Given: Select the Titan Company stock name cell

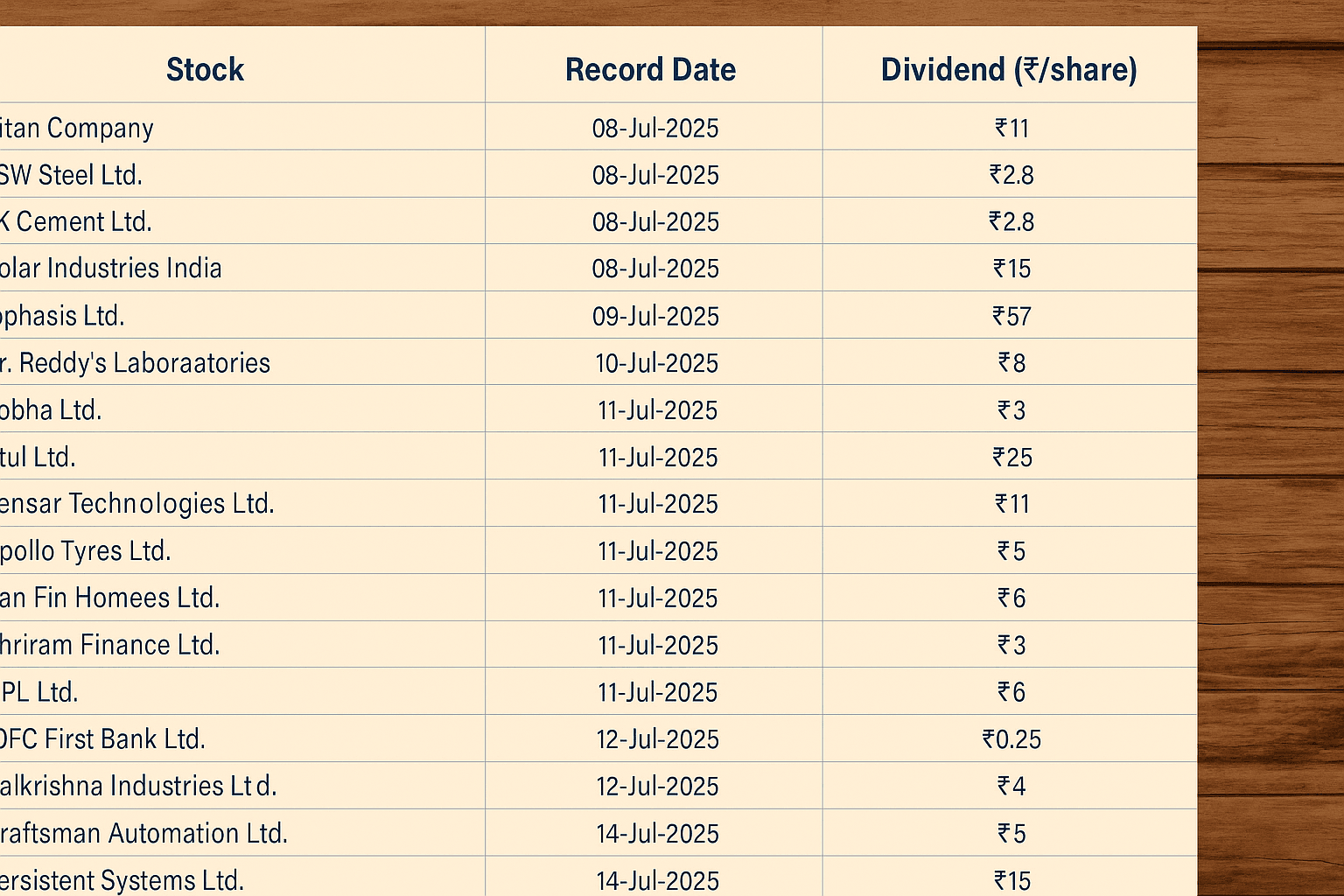Looking at the screenshot, I should [77, 128].
